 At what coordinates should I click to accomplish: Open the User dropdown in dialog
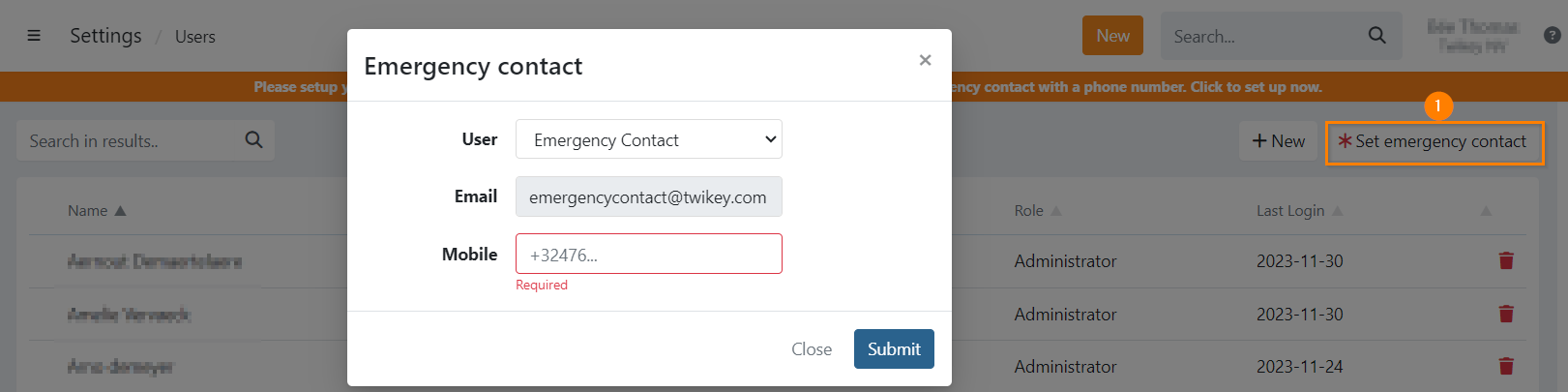point(648,139)
